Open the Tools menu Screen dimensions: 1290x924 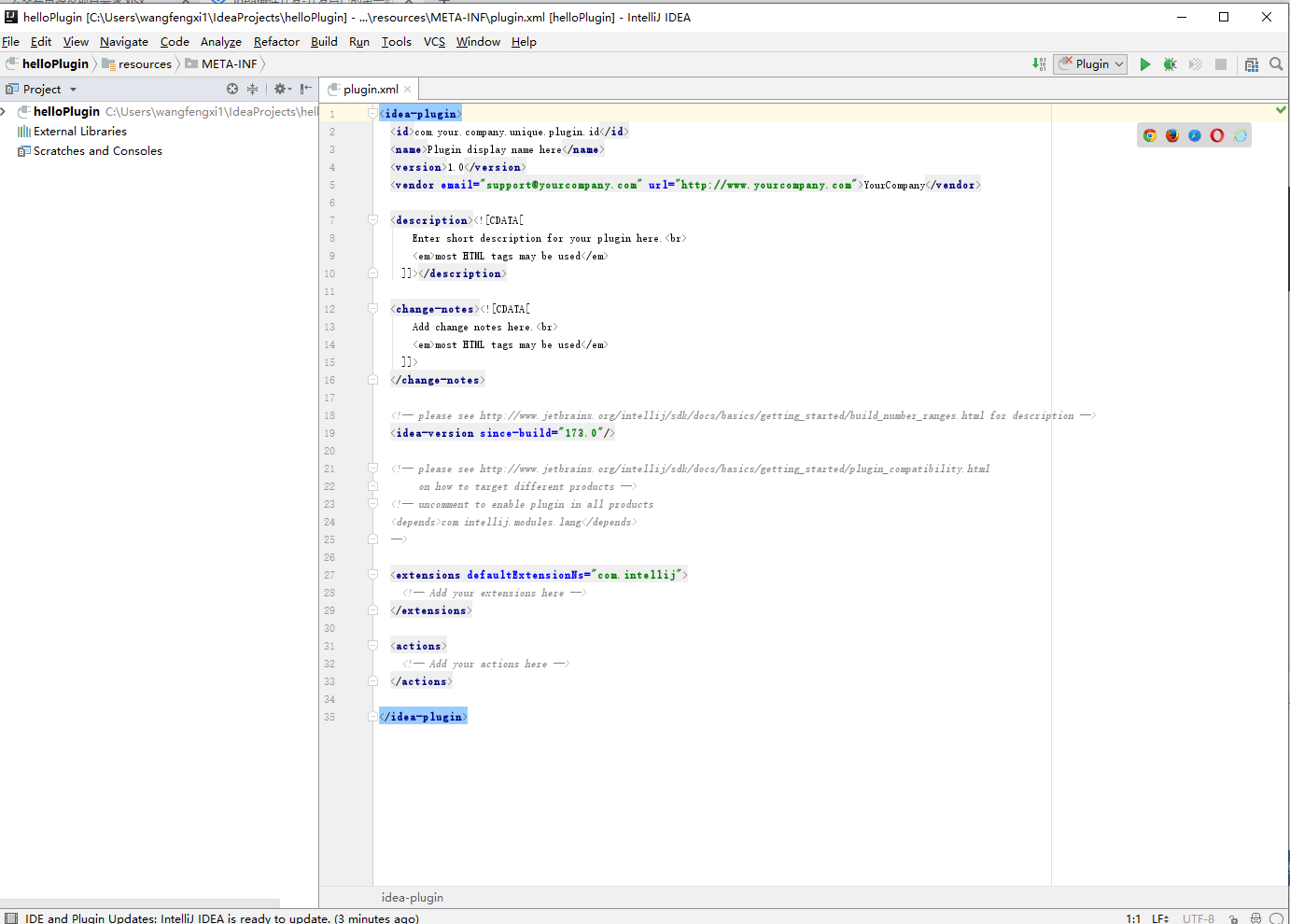pyautogui.click(x=397, y=42)
